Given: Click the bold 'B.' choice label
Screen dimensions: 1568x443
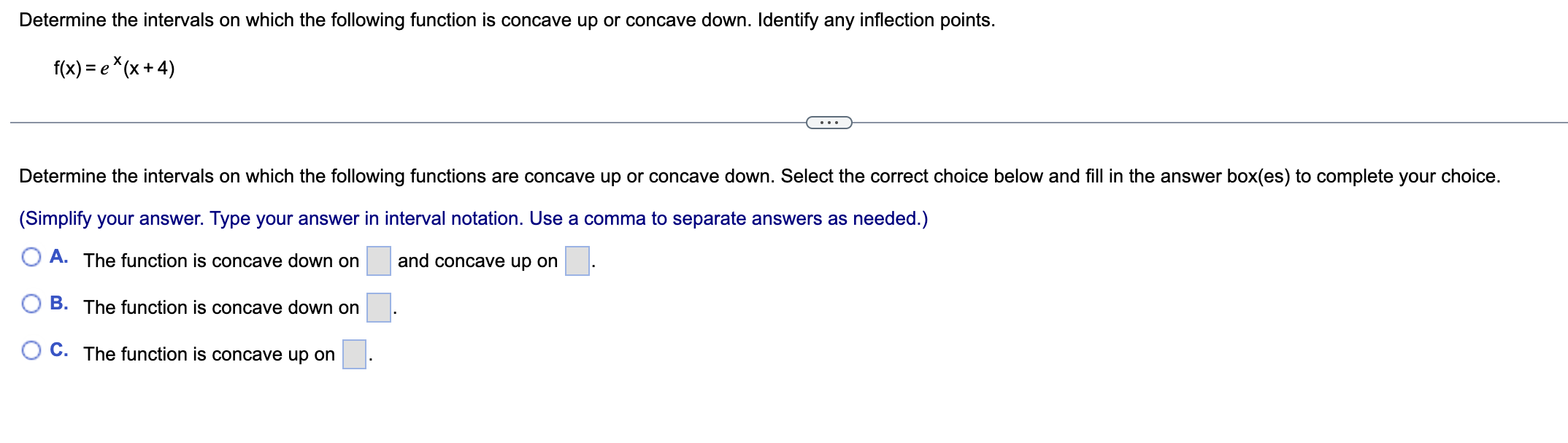Looking at the screenshot, I should [x=59, y=304].
